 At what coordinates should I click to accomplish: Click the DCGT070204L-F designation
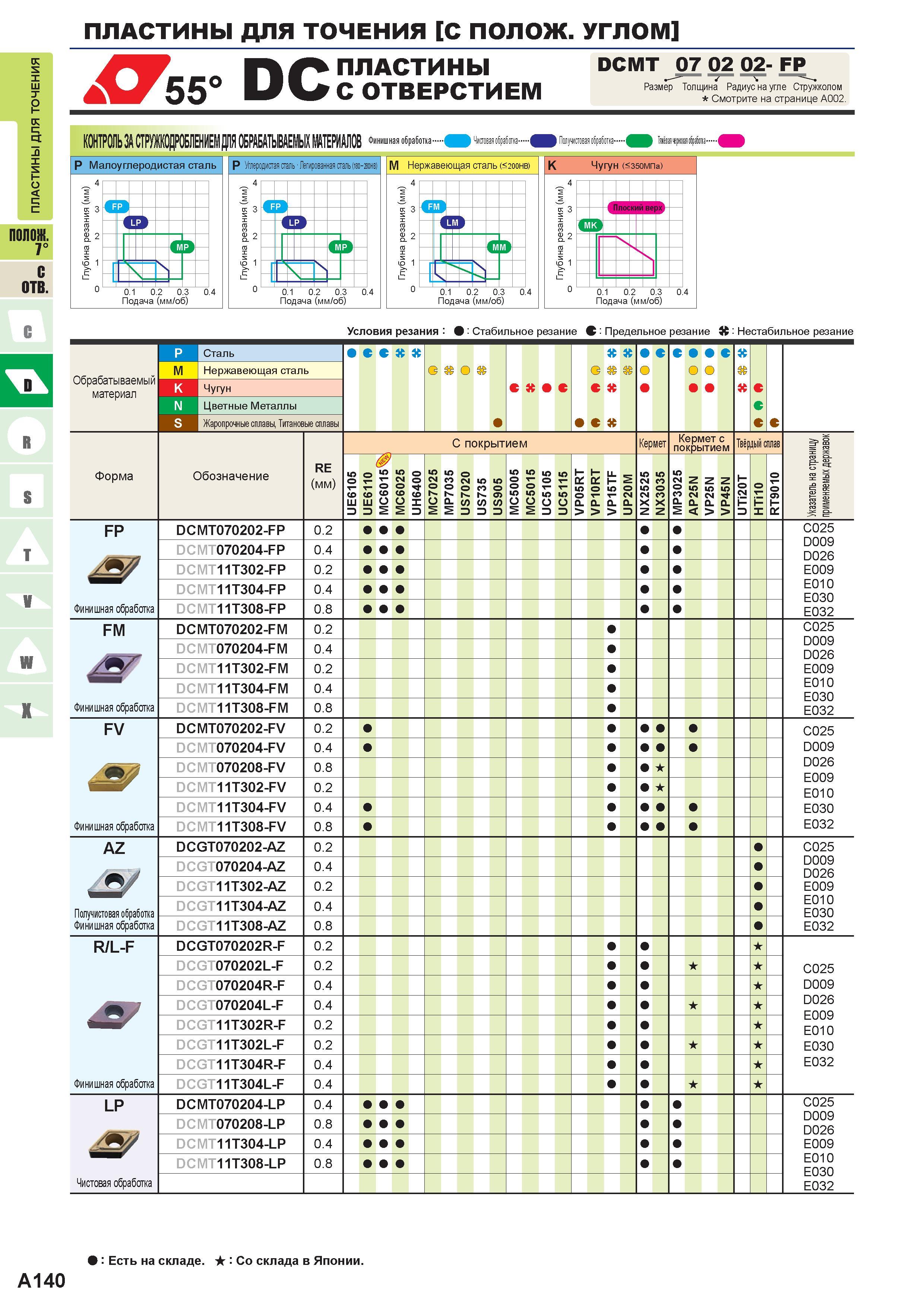(230, 1005)
